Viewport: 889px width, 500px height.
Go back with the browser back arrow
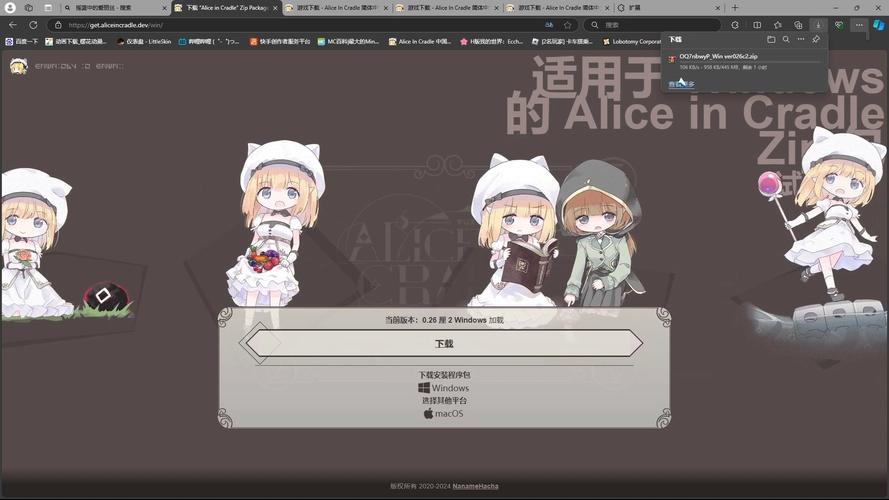(13, 24)
